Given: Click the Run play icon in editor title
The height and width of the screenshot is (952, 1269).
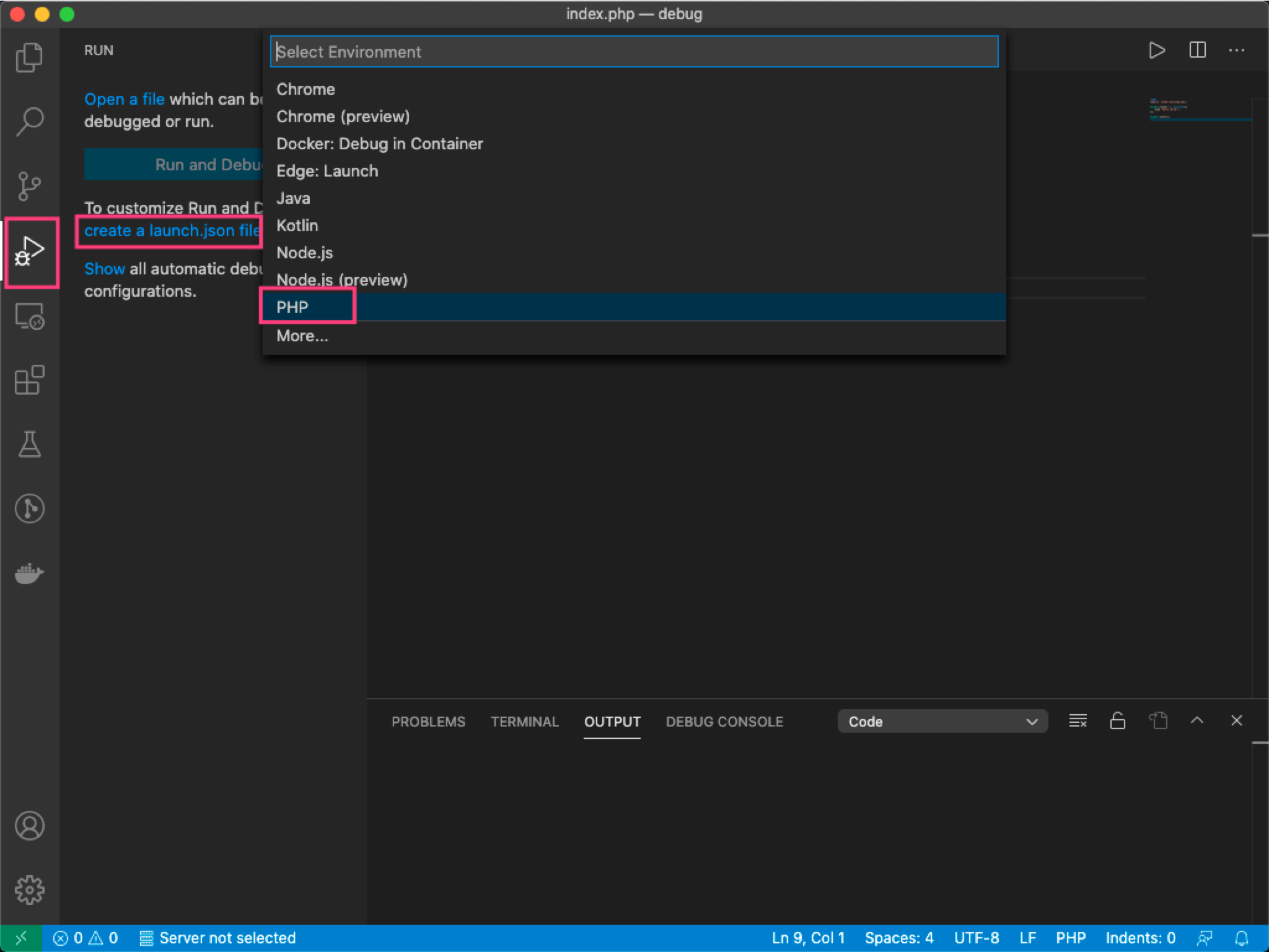Looking at the screenshot, I should (1156, 50).
